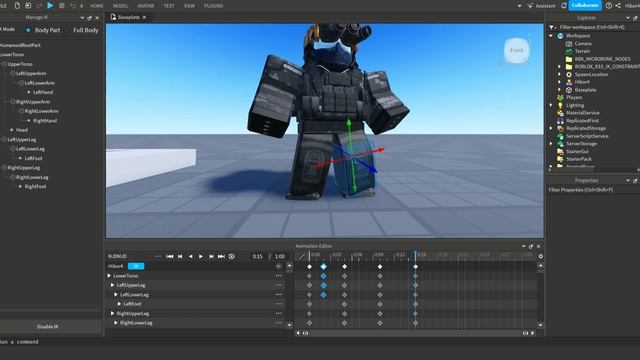Click the Front view cube in viewport
The height and width of the screenshot is (360, 640).
pyautogui.click(x=516, y=50)
